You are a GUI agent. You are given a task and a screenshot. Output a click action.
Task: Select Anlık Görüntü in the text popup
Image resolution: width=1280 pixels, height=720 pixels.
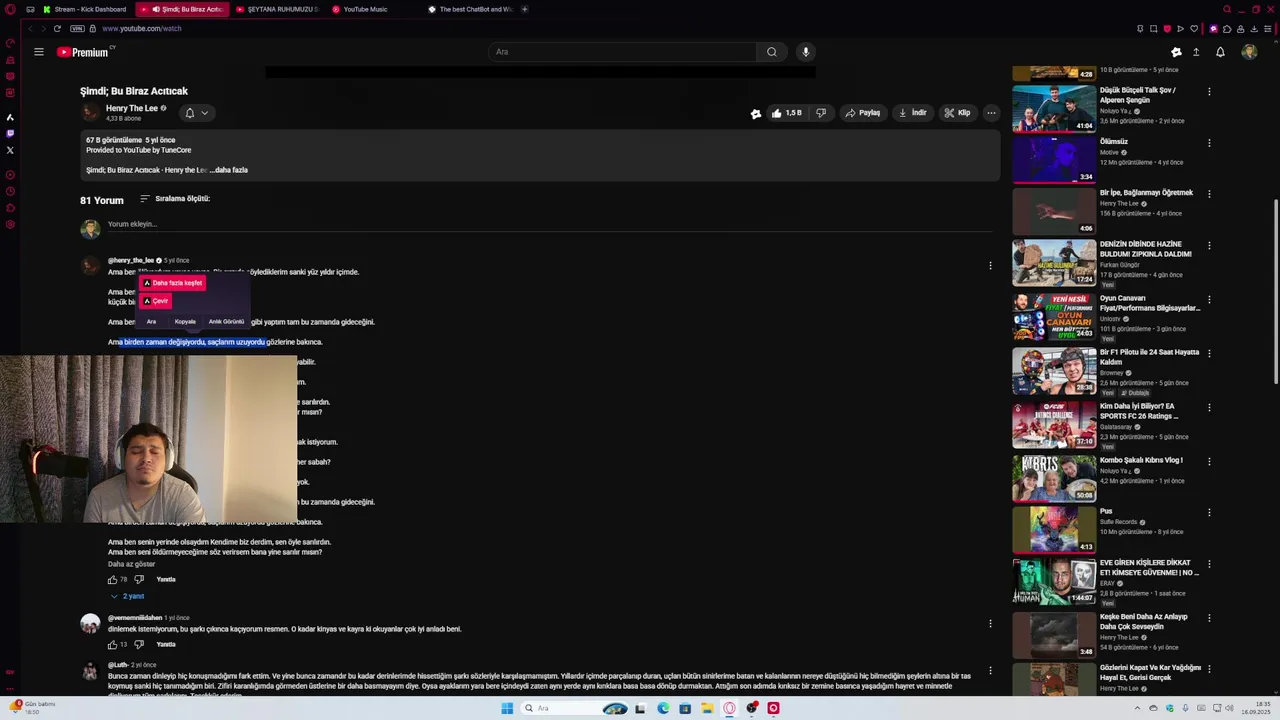pos(226,322)
